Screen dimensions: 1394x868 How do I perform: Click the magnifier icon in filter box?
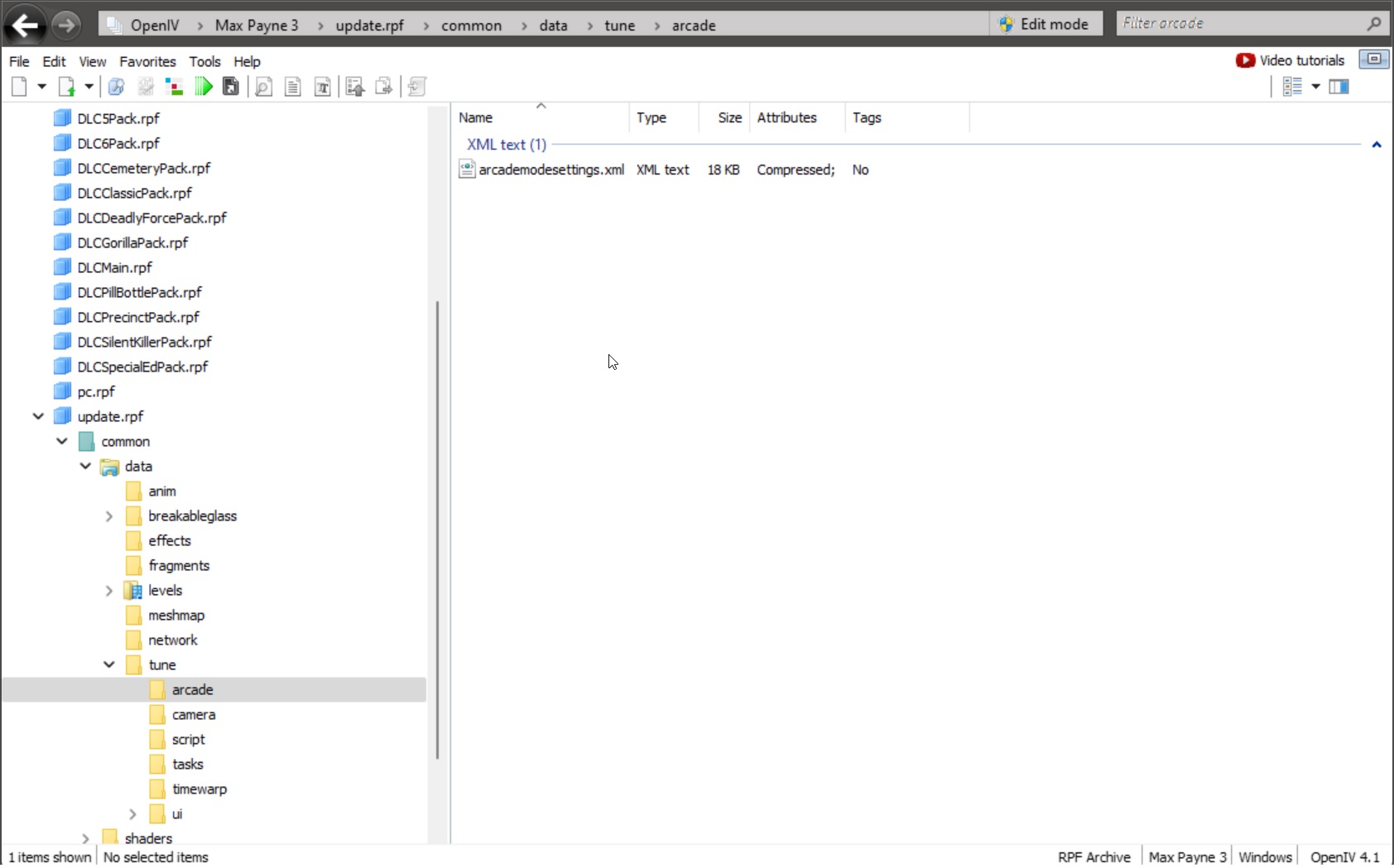[1374, 23]
